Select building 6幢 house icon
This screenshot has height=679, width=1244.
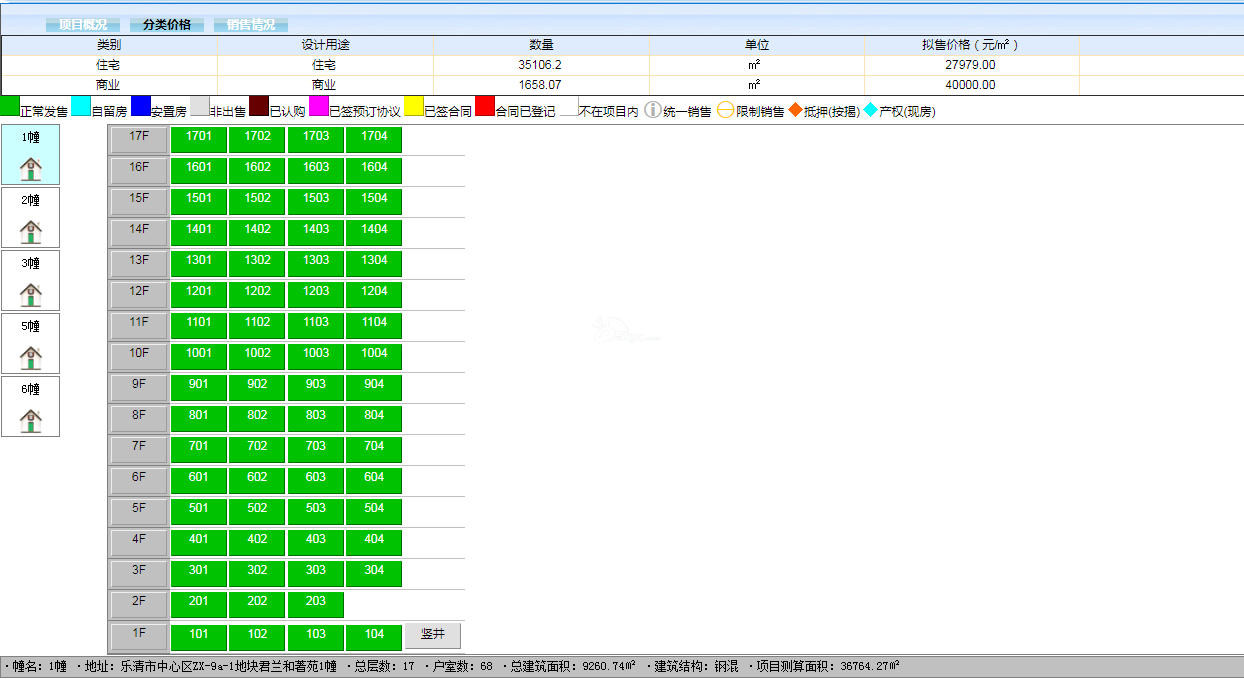click(x=31, y=420)
